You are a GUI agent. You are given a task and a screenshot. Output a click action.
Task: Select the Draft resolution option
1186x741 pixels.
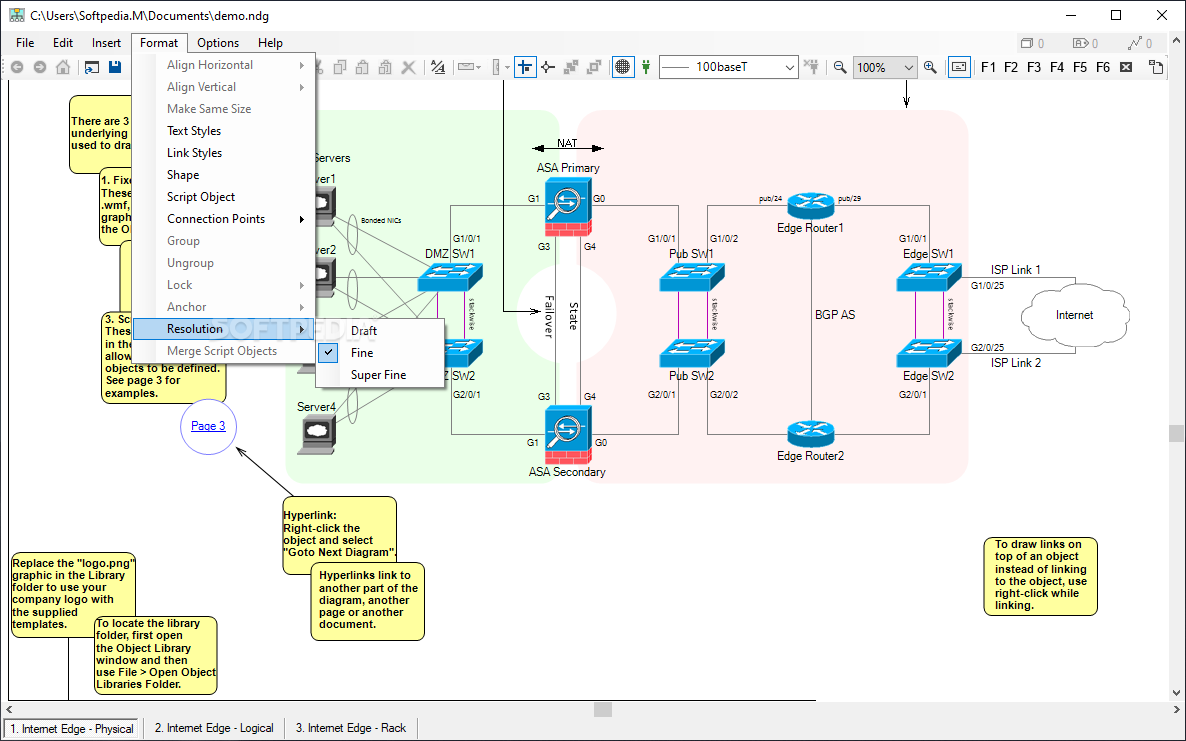pos(379,330)
